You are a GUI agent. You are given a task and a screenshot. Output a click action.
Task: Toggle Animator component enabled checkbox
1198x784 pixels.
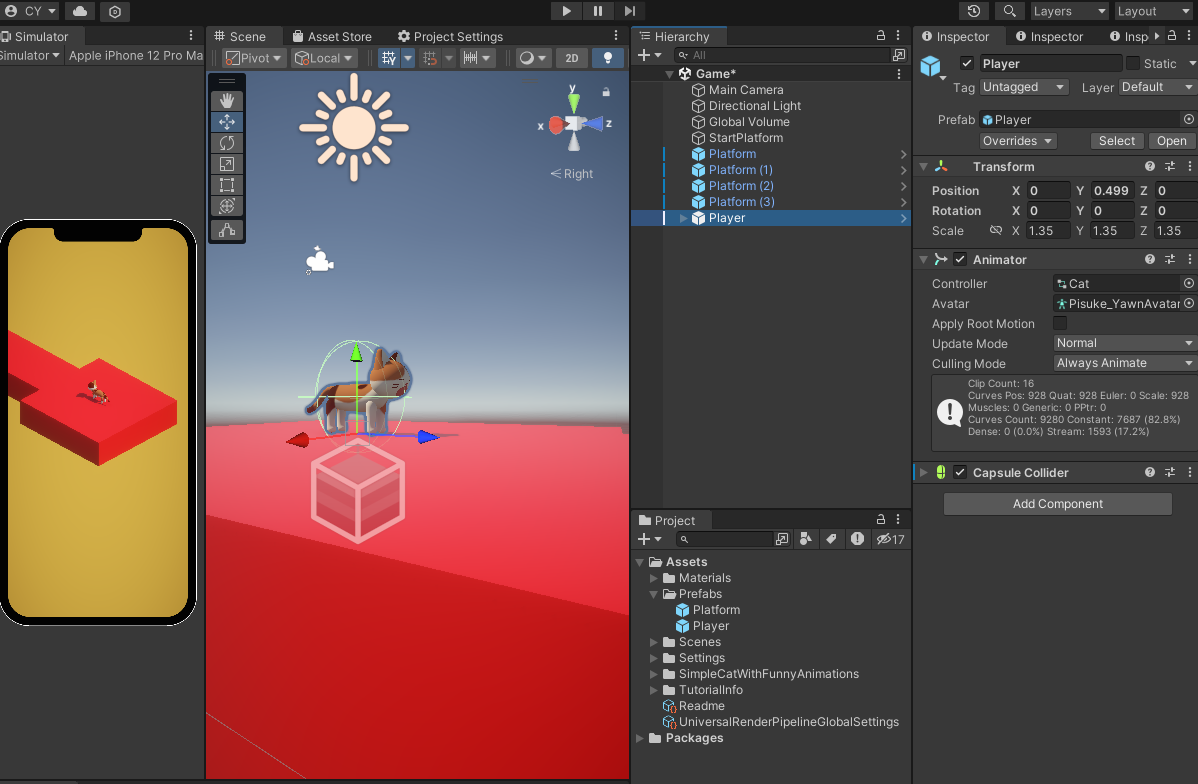[x=960, y=260]
